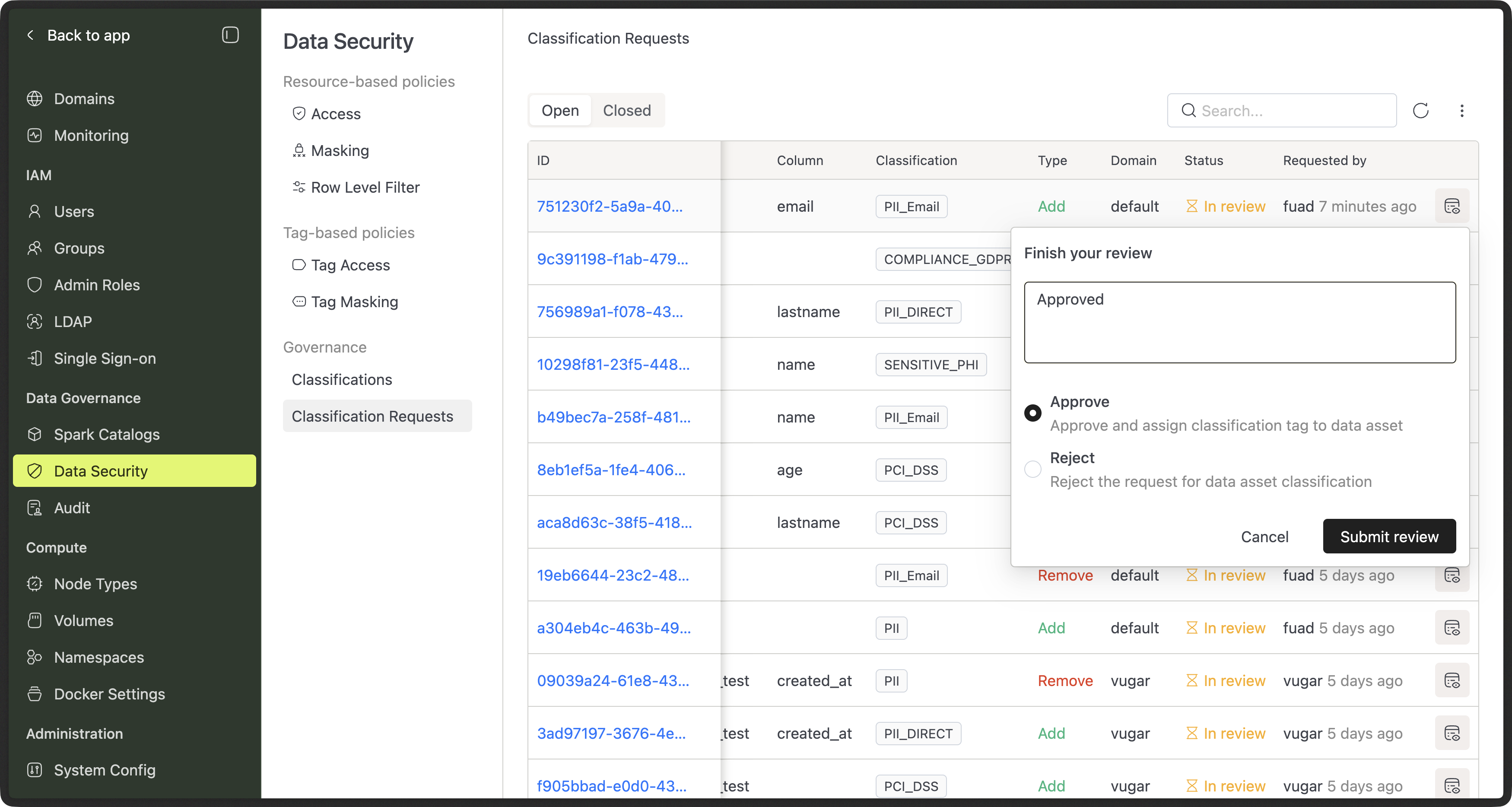Viewport: 1512px width, 807px height.
Task: Click the refresh icon beside search
Action: pos(1420,110)
